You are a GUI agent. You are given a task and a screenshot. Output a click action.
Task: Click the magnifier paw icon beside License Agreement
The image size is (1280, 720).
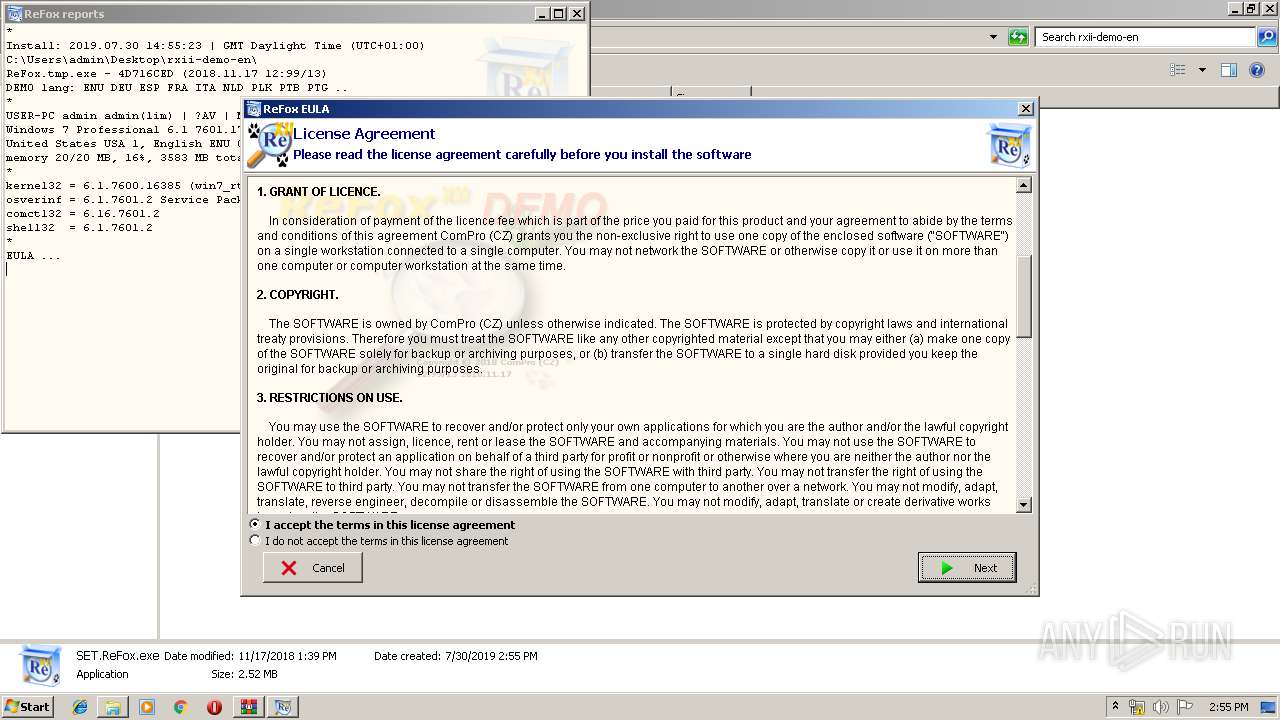(x=269, y=145)
